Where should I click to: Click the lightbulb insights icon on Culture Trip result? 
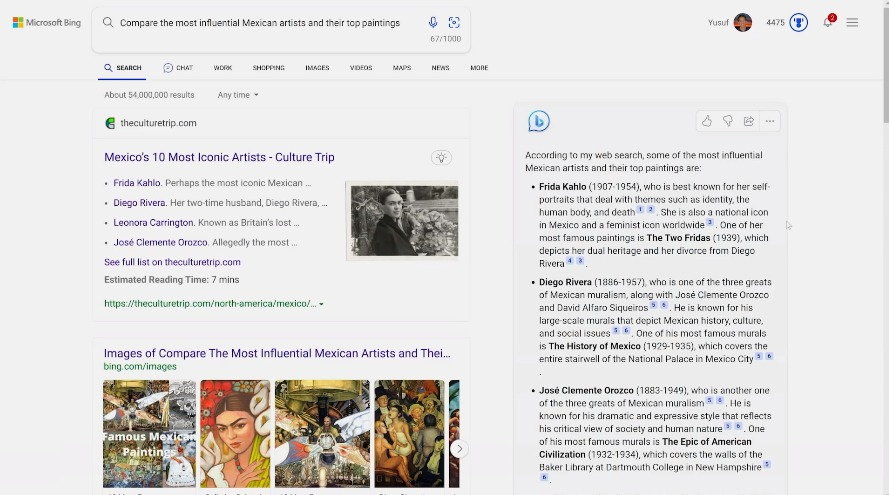tap(441, 158)
